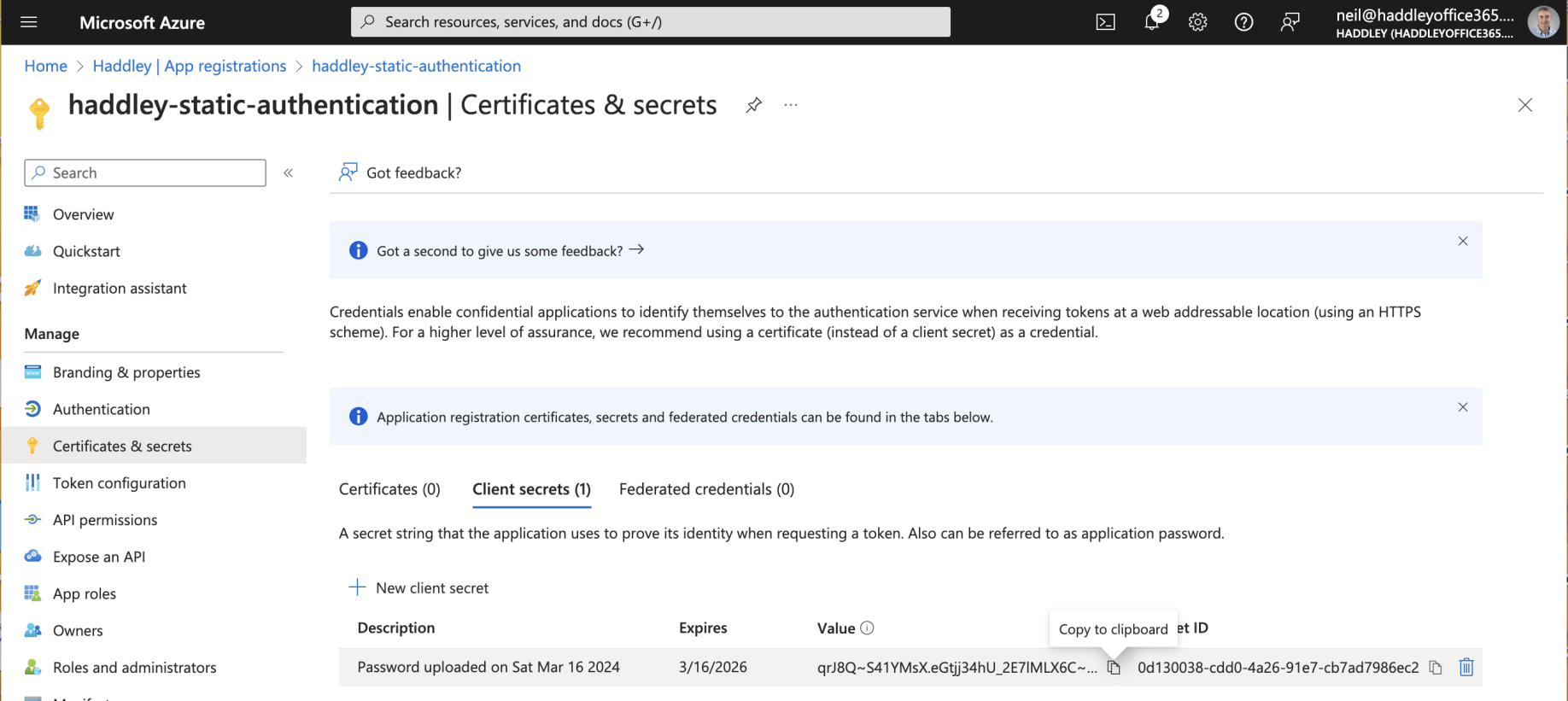Collapse the left sidebar menu
Screen dimensions: 1568x701
coord(289,172)
